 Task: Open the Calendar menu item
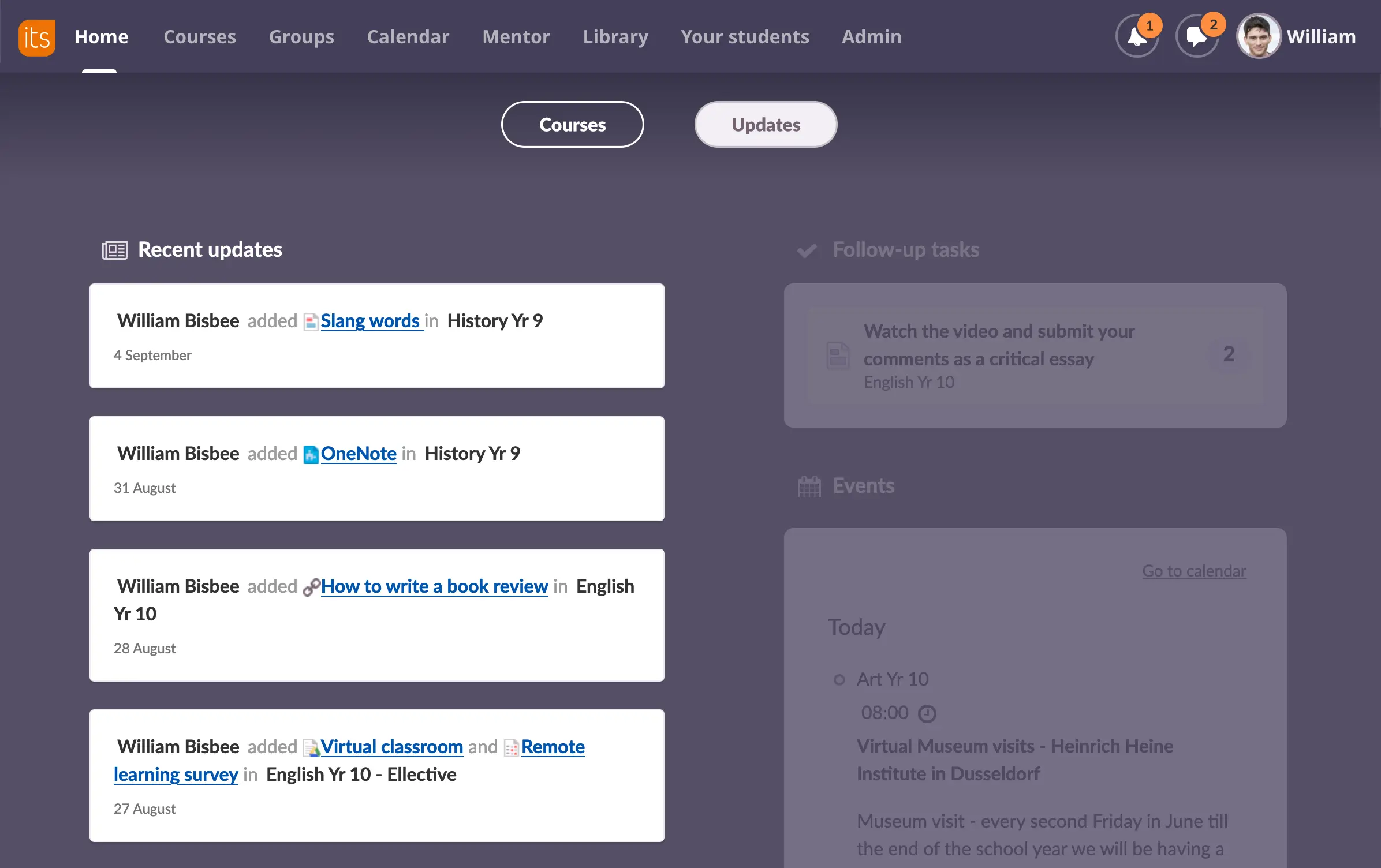tap(408, 37)
